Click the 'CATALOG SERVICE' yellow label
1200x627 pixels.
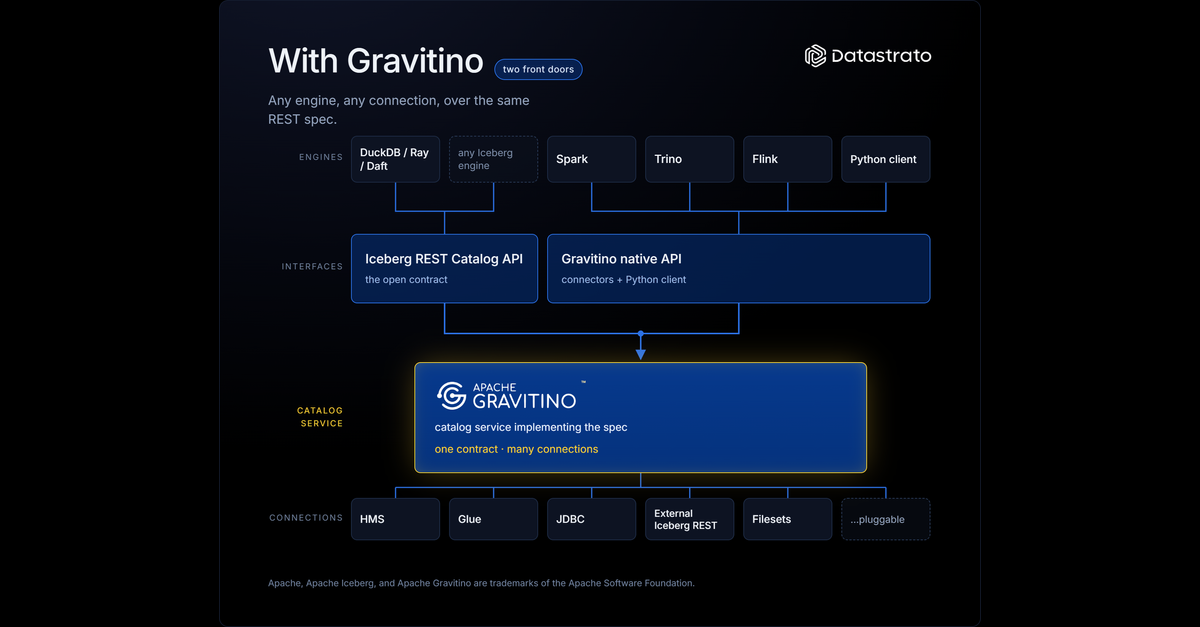coord(320,417)
